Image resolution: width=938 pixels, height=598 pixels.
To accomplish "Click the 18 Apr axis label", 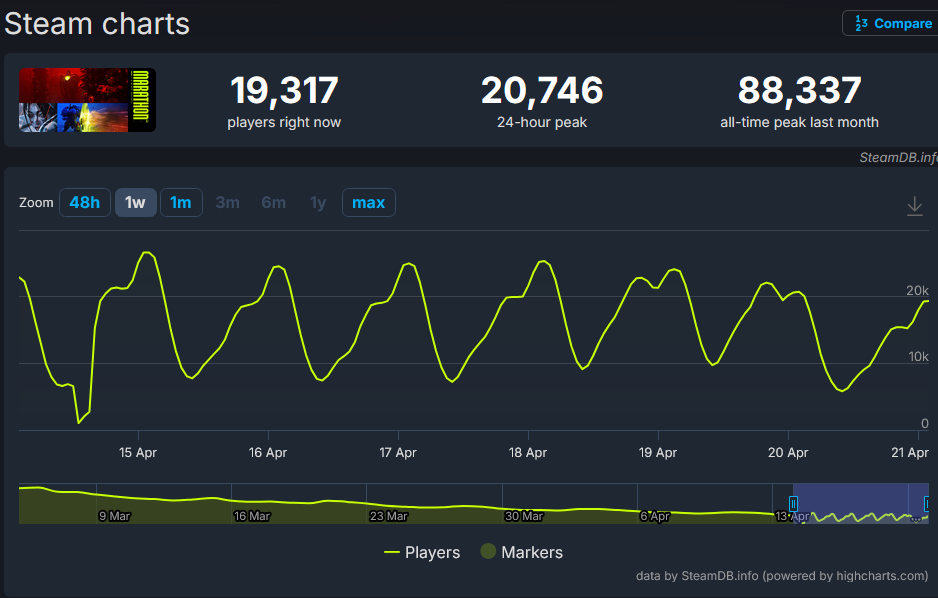I will coord(528,453).
